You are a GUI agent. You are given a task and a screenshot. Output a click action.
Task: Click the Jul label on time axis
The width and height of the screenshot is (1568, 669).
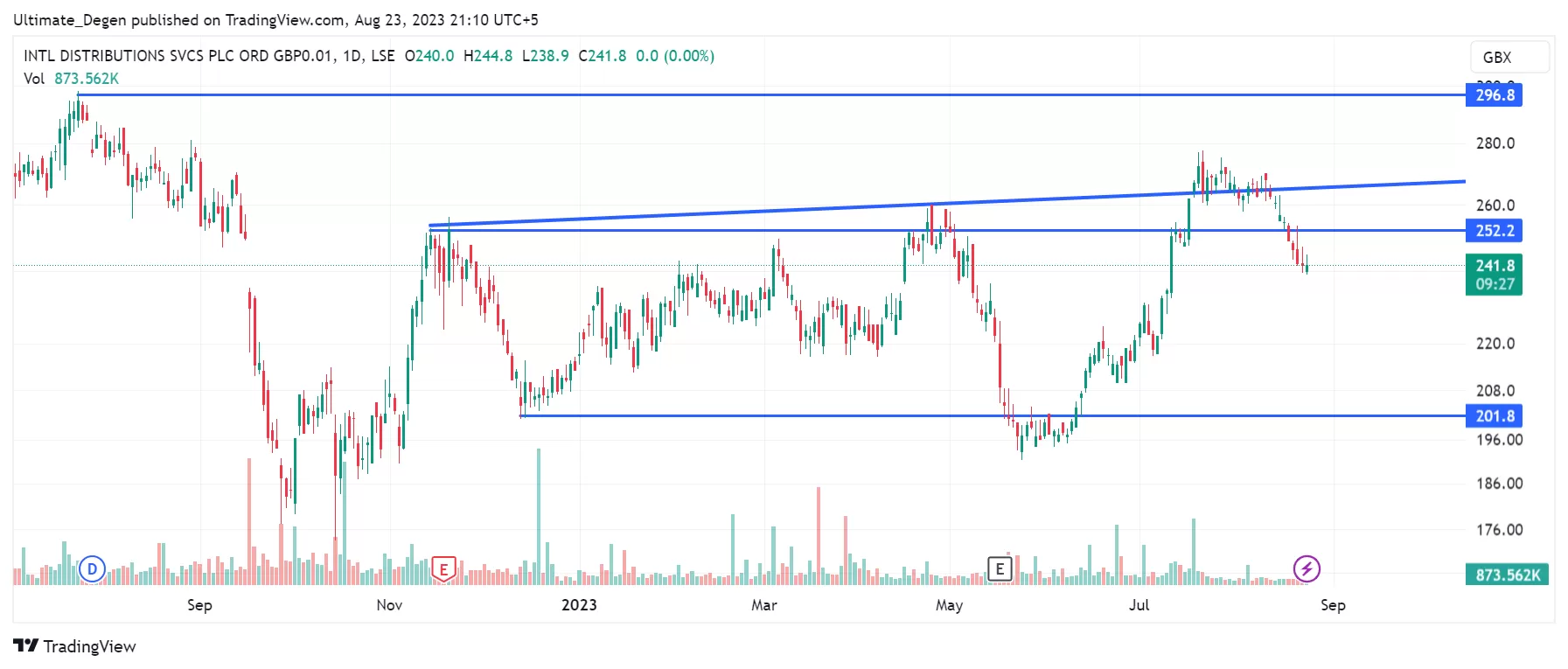(1139, 605)
